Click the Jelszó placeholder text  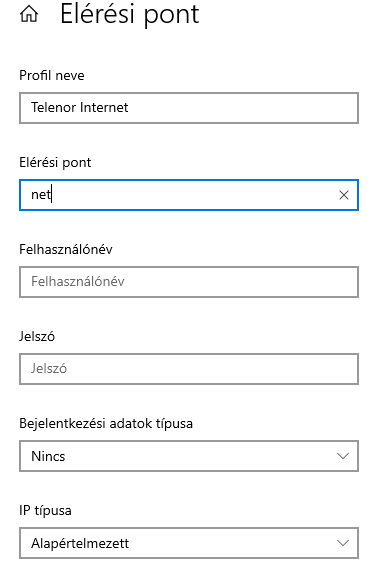pyautogui.click(x=49, y=368)
